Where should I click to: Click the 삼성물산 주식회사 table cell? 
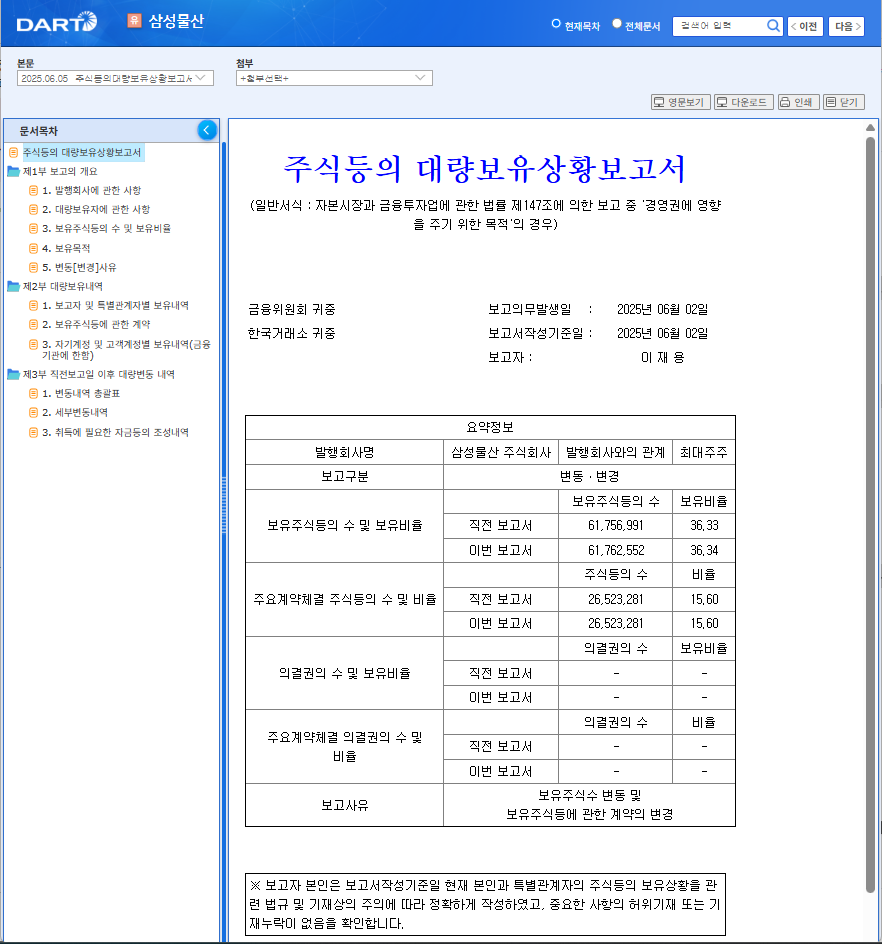[501, 452]
